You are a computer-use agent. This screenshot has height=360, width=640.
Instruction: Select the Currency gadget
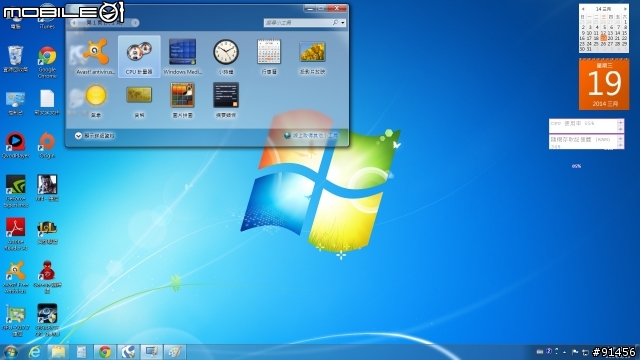pos(139,100)
